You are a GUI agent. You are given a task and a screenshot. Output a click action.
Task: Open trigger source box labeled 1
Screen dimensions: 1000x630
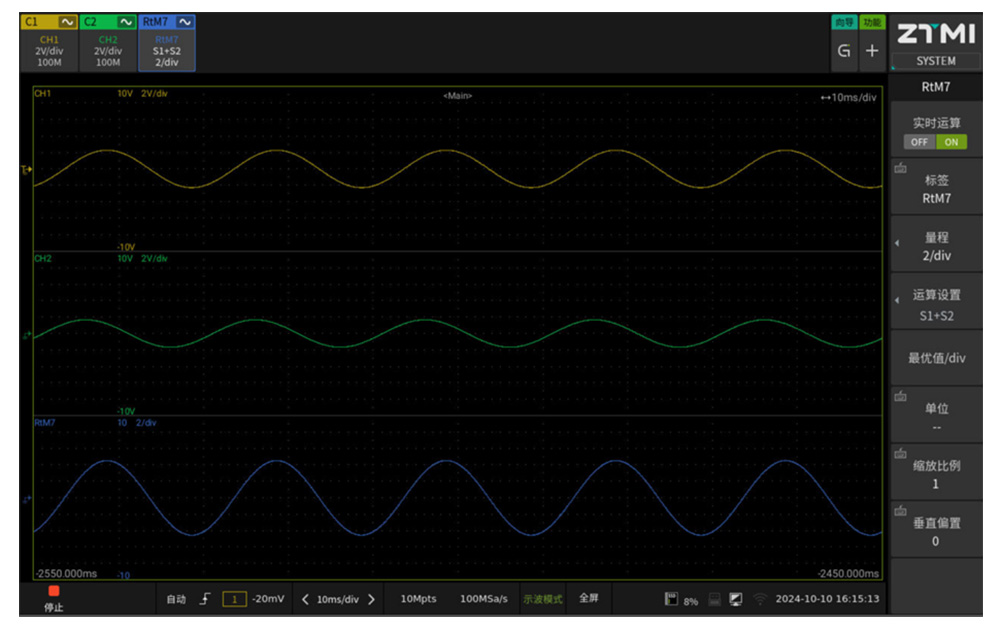[x=234, y=599]
